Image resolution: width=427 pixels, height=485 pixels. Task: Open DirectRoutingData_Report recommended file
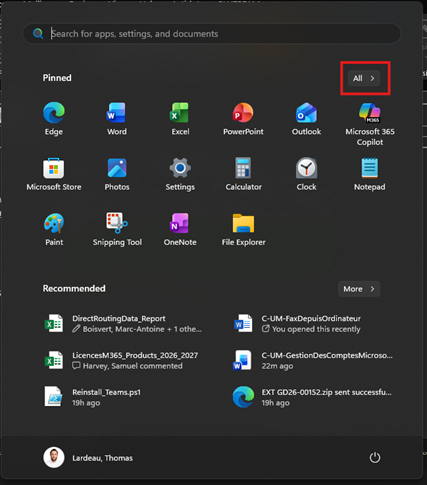pos(124,324)
